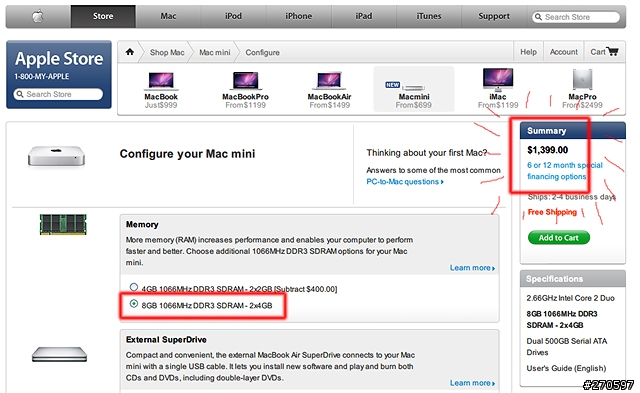This screenshot has height=393, width=640.
Task: Click the 1-800-MY-APPLE phone number
Action: pyautogui.click(x=42, y=77)
